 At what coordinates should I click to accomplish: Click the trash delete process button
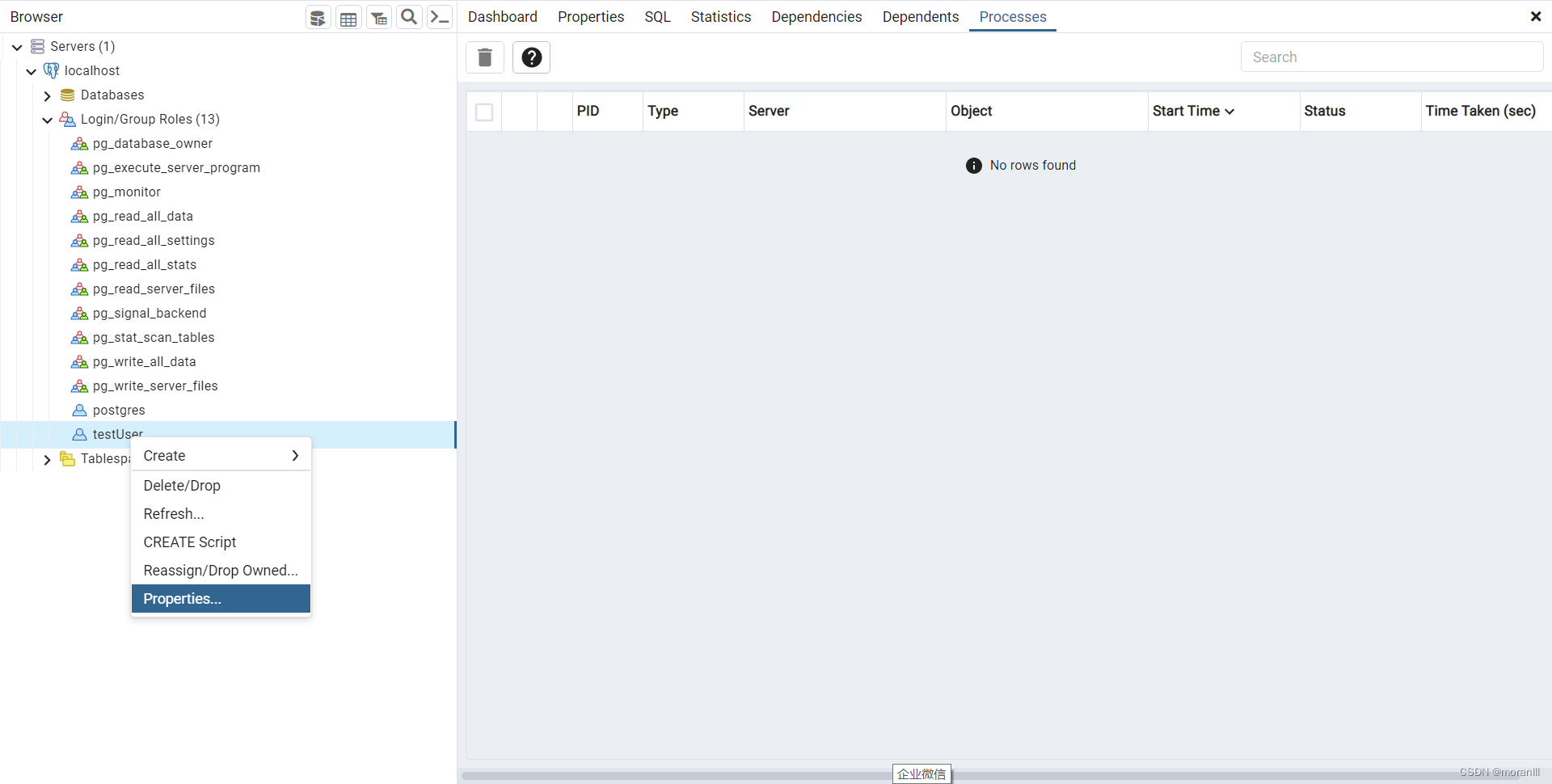pyautogui.click(x=485, y=57)
